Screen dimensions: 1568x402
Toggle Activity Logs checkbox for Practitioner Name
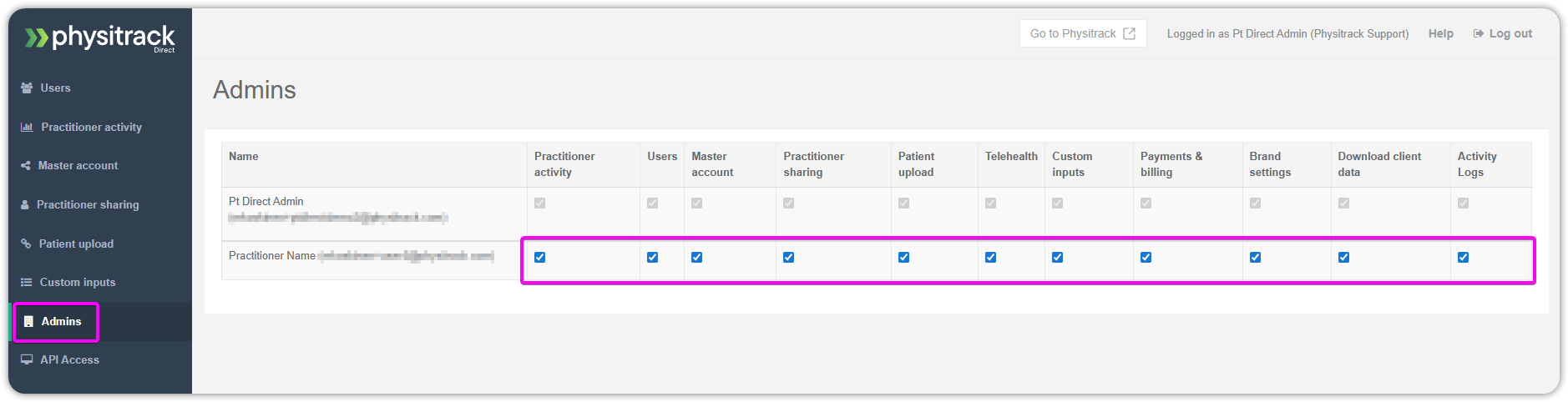(1463, 257)
